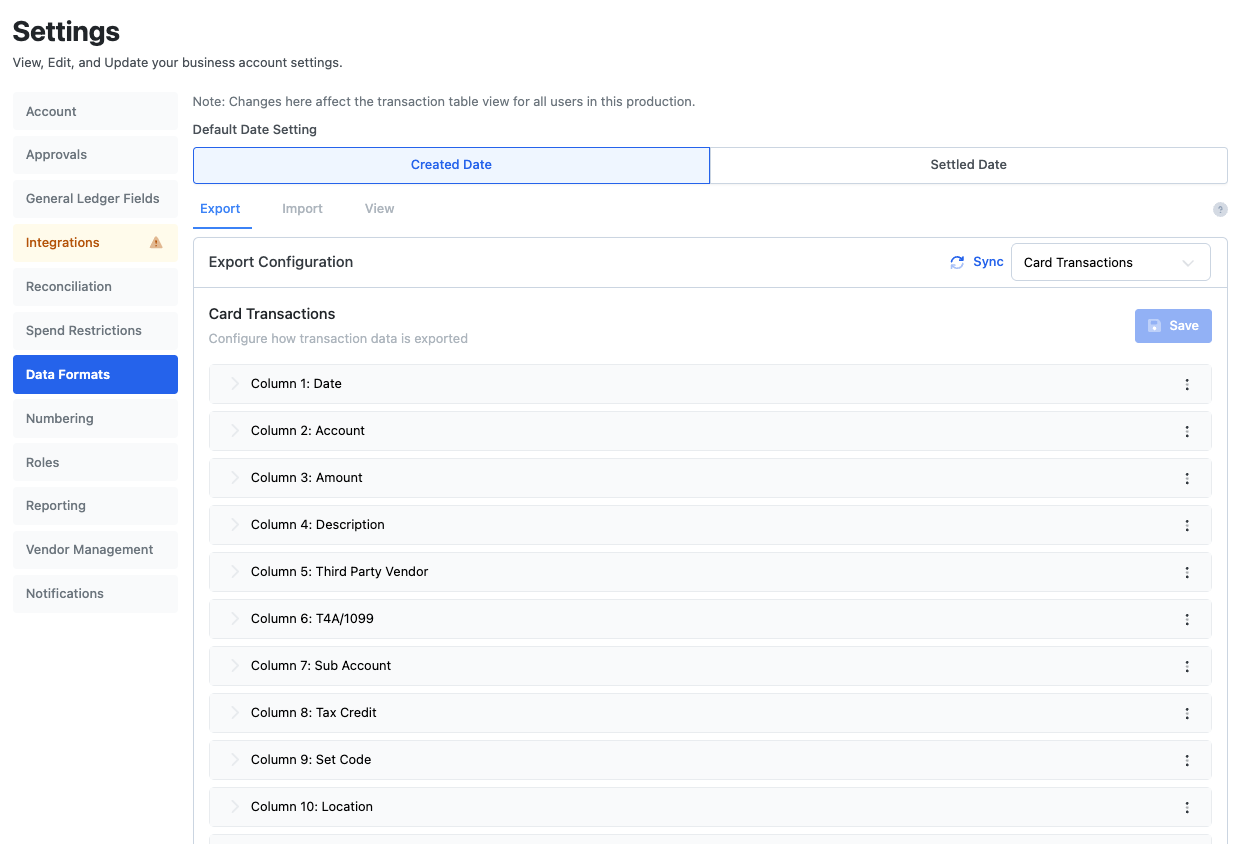
Task: Switch to the Import tab
Action: (302, 209)
